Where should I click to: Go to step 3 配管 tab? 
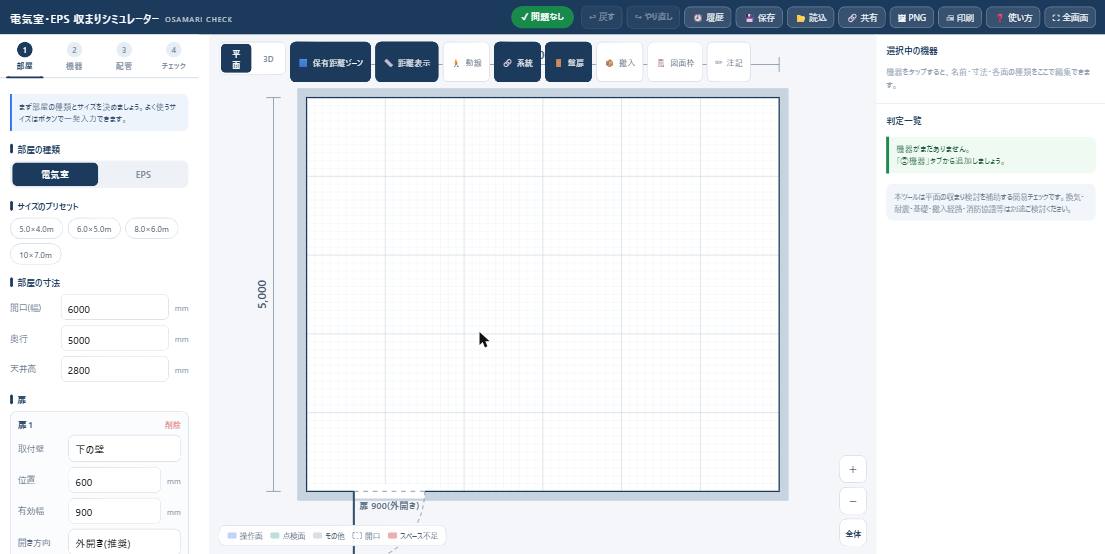[x=124, y=57]
